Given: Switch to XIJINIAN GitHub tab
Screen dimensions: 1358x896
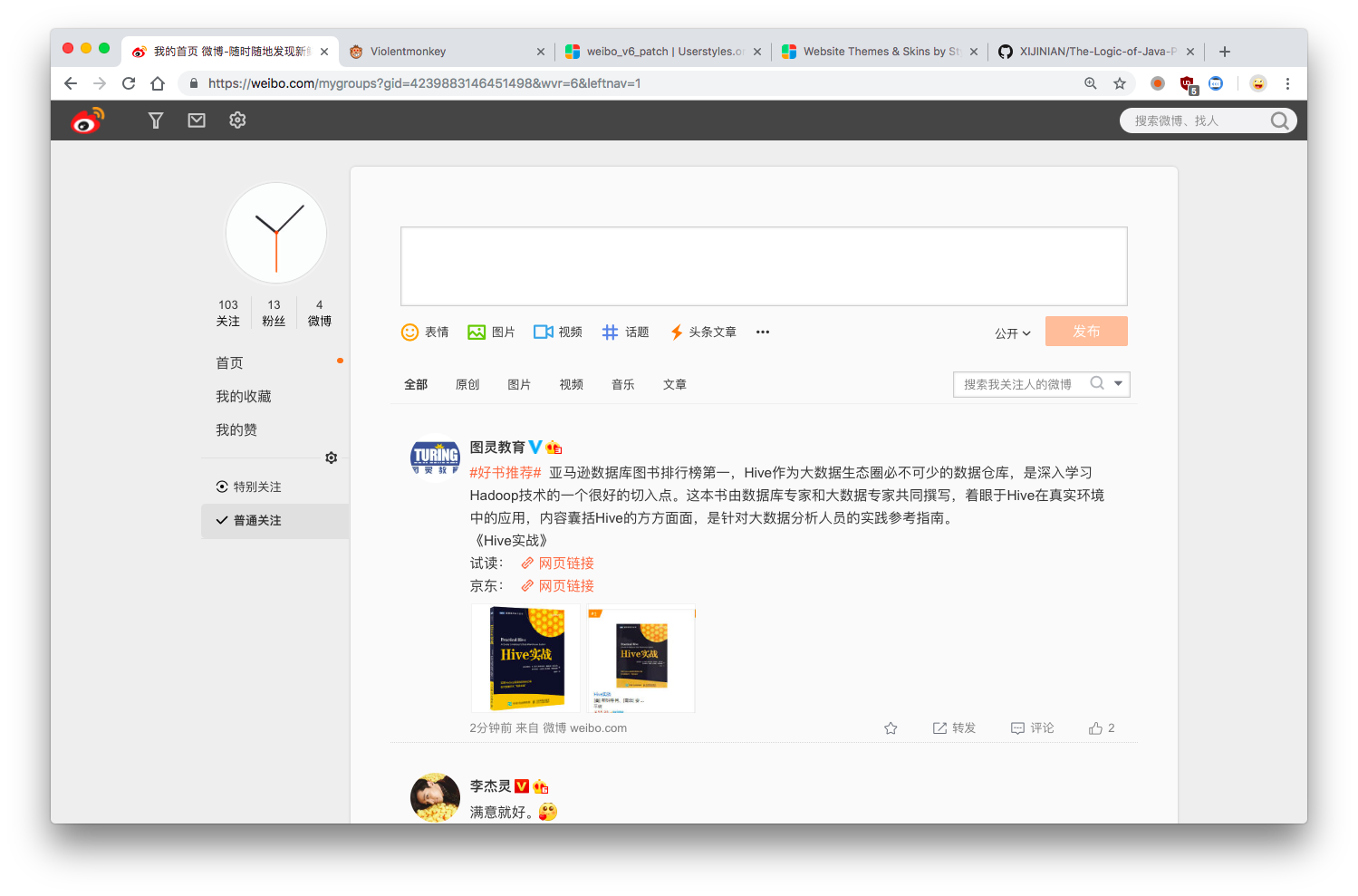Looking at the screenshot, I should click(1096, 52).
